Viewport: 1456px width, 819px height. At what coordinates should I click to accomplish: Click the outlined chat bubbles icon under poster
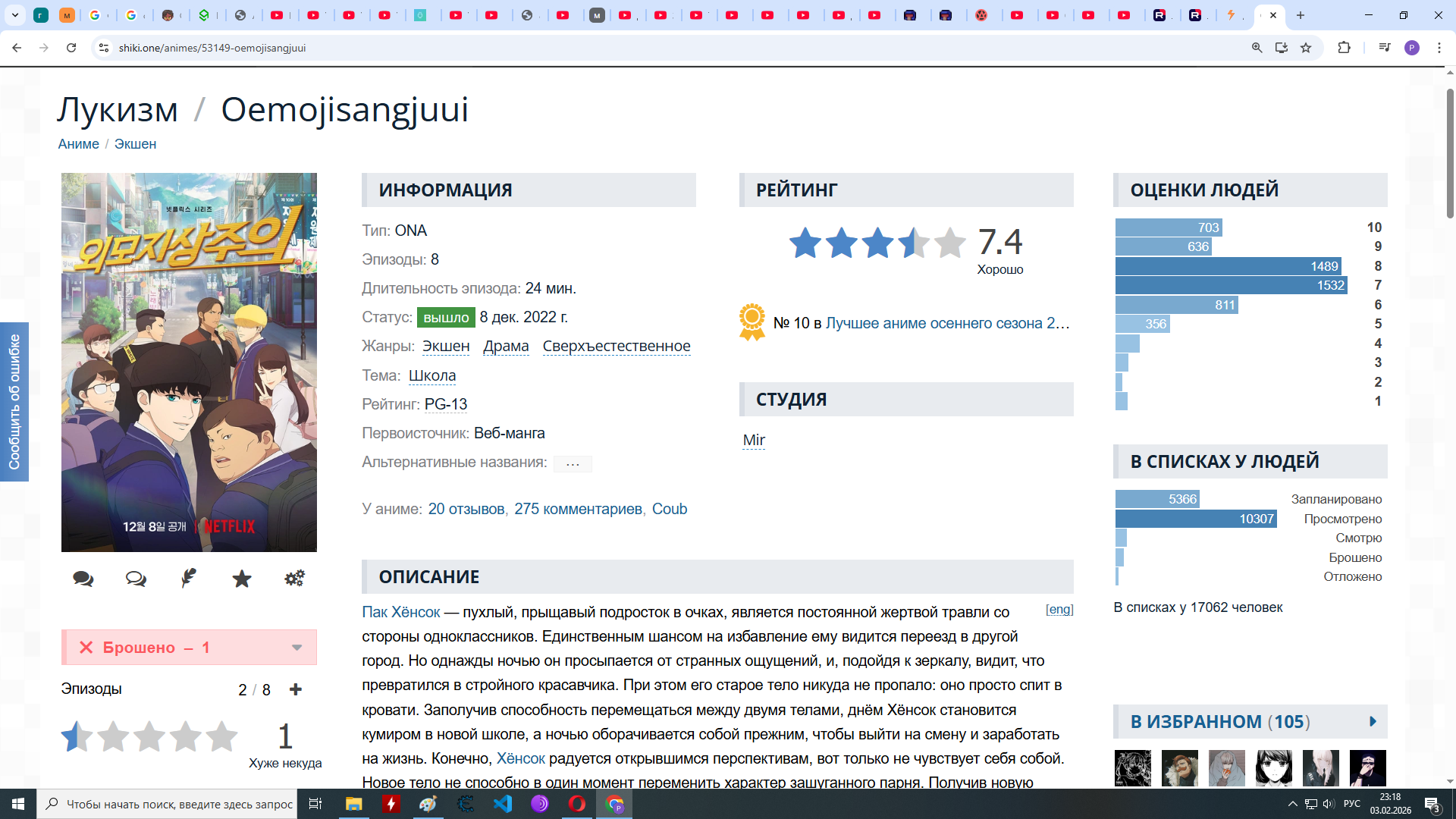click(136, 579)
